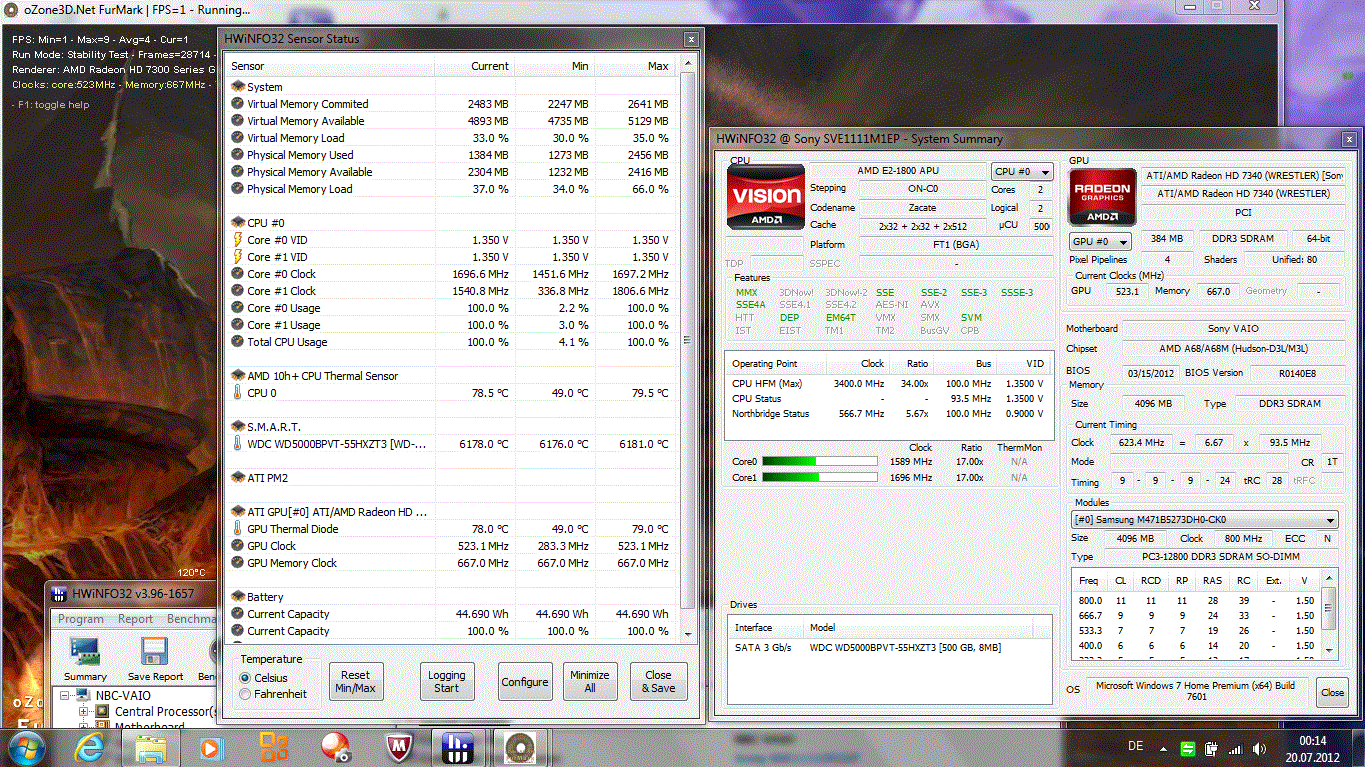This screenshot has height=767, width=1365.
Task: Click the Close & Save button
Action: pyautogui.click(x=659, y=681)
